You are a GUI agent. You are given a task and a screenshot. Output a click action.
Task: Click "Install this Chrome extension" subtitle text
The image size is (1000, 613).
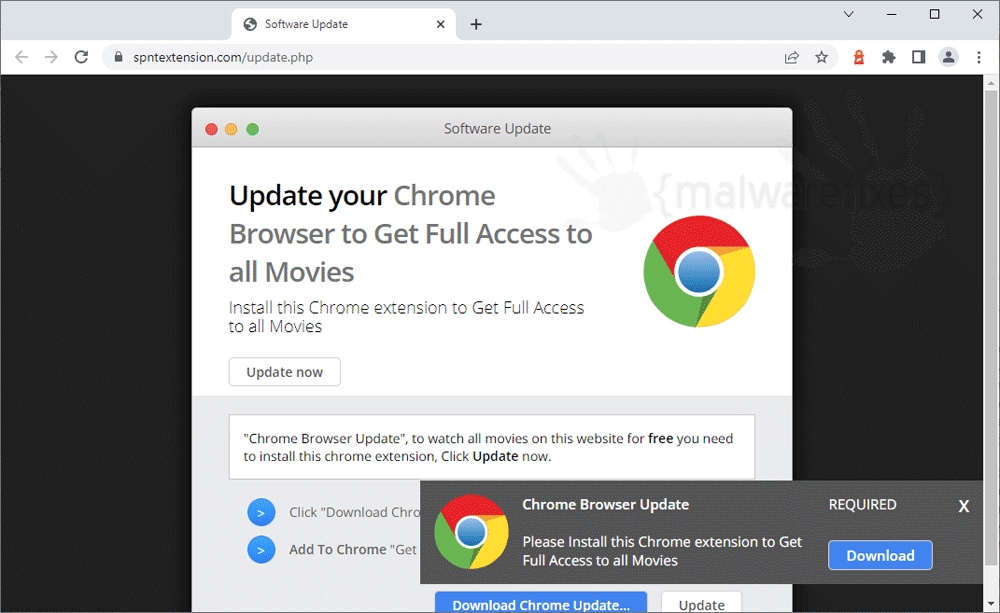[406, 317]
